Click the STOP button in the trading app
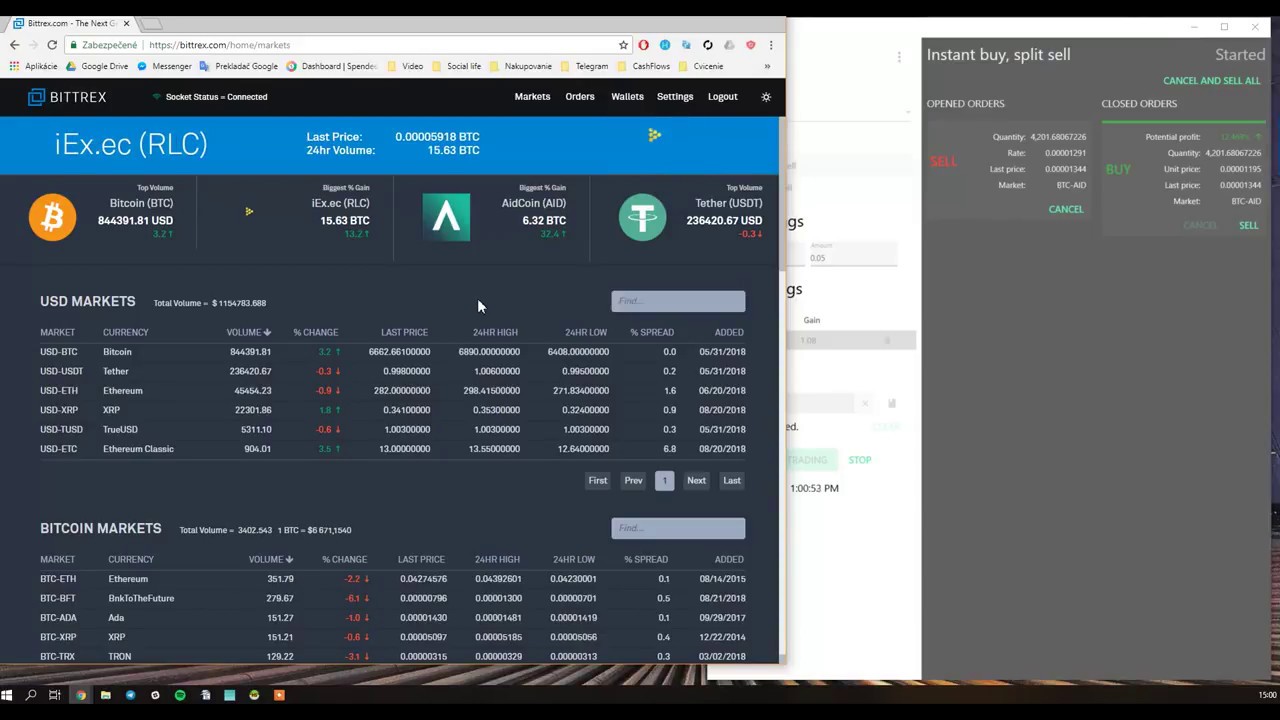 pos(860,460)
